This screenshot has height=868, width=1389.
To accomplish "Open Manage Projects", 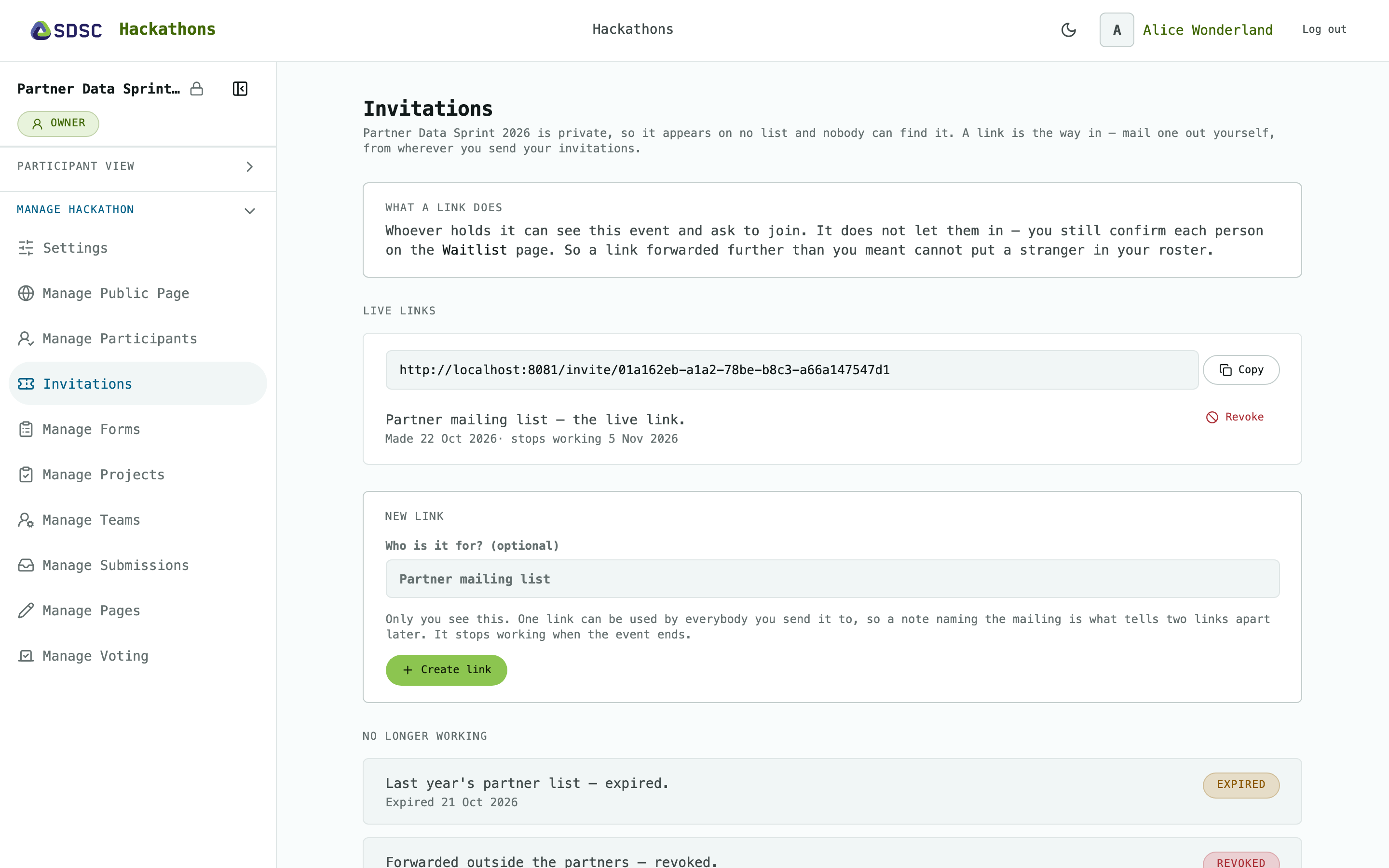I will point(138,475).
